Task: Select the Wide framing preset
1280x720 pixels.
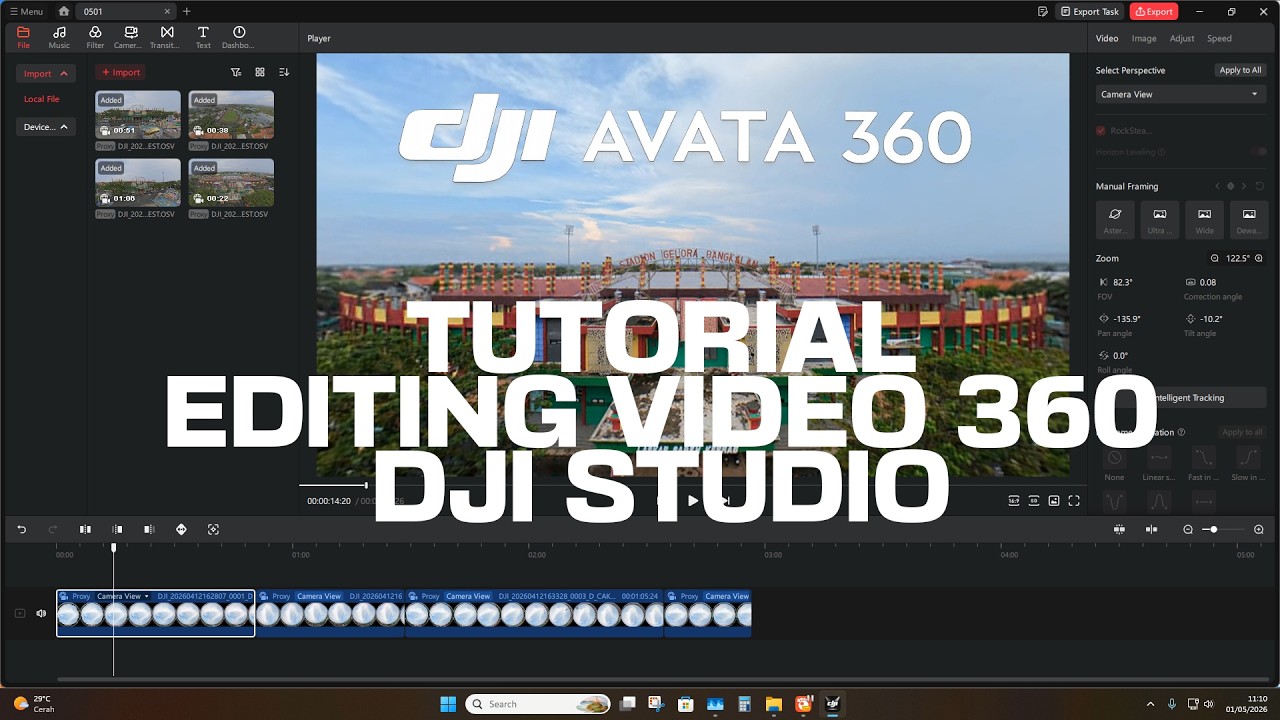Action: (x=1204, y=219)
